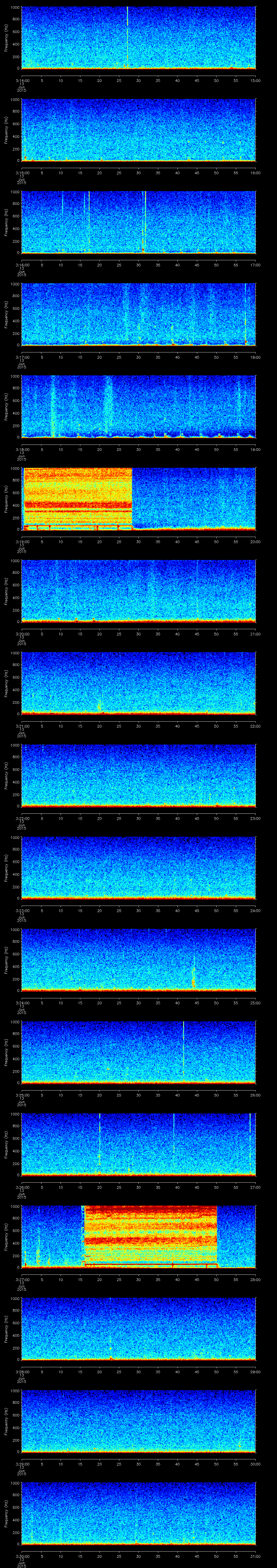Image resolution: width=277 pixels, height=1568 pixels.
Task: Open the 3:22:00 spectrogram panel
Action: [x=138, y=775]
